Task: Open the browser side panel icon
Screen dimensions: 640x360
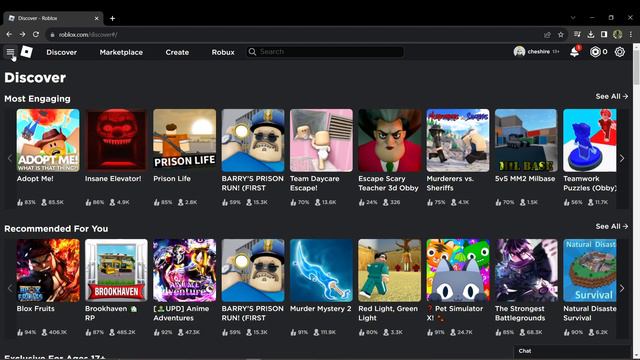Action: point(604,35)
